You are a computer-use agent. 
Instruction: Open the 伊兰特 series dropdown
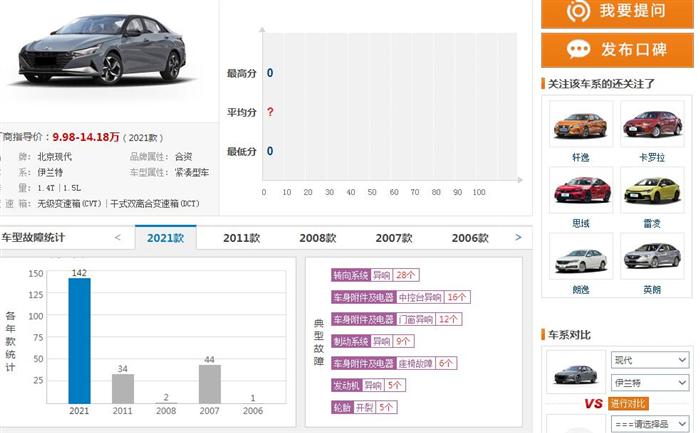pos(650,383)
